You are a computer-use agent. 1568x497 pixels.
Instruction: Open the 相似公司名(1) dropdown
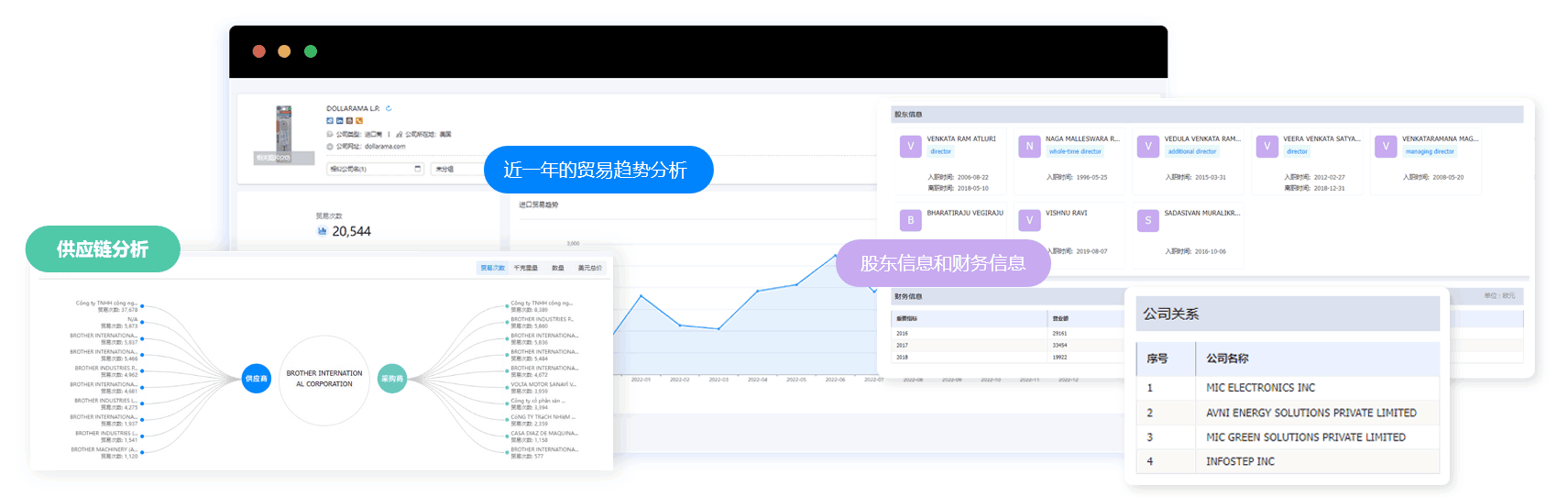click(375, 169)
